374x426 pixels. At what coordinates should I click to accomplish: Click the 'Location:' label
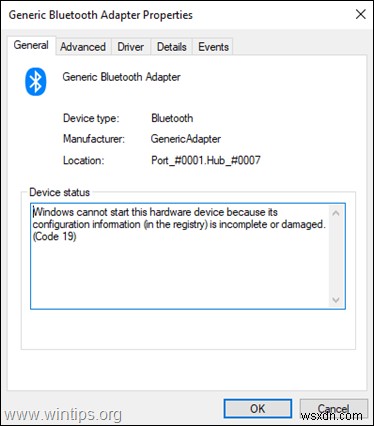[x=84, y=160]
